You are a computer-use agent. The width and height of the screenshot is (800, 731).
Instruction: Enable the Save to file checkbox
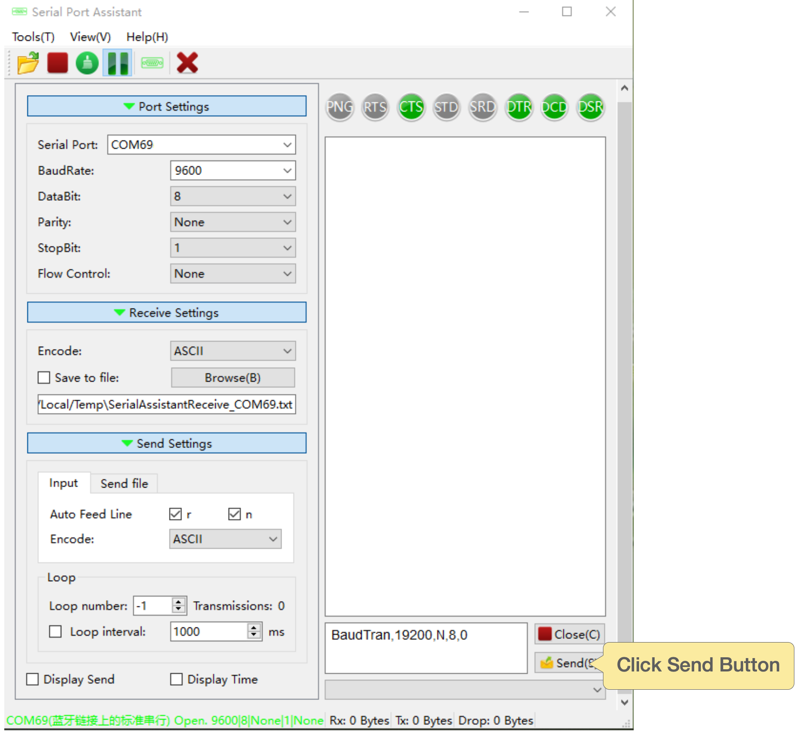point(43,378)
